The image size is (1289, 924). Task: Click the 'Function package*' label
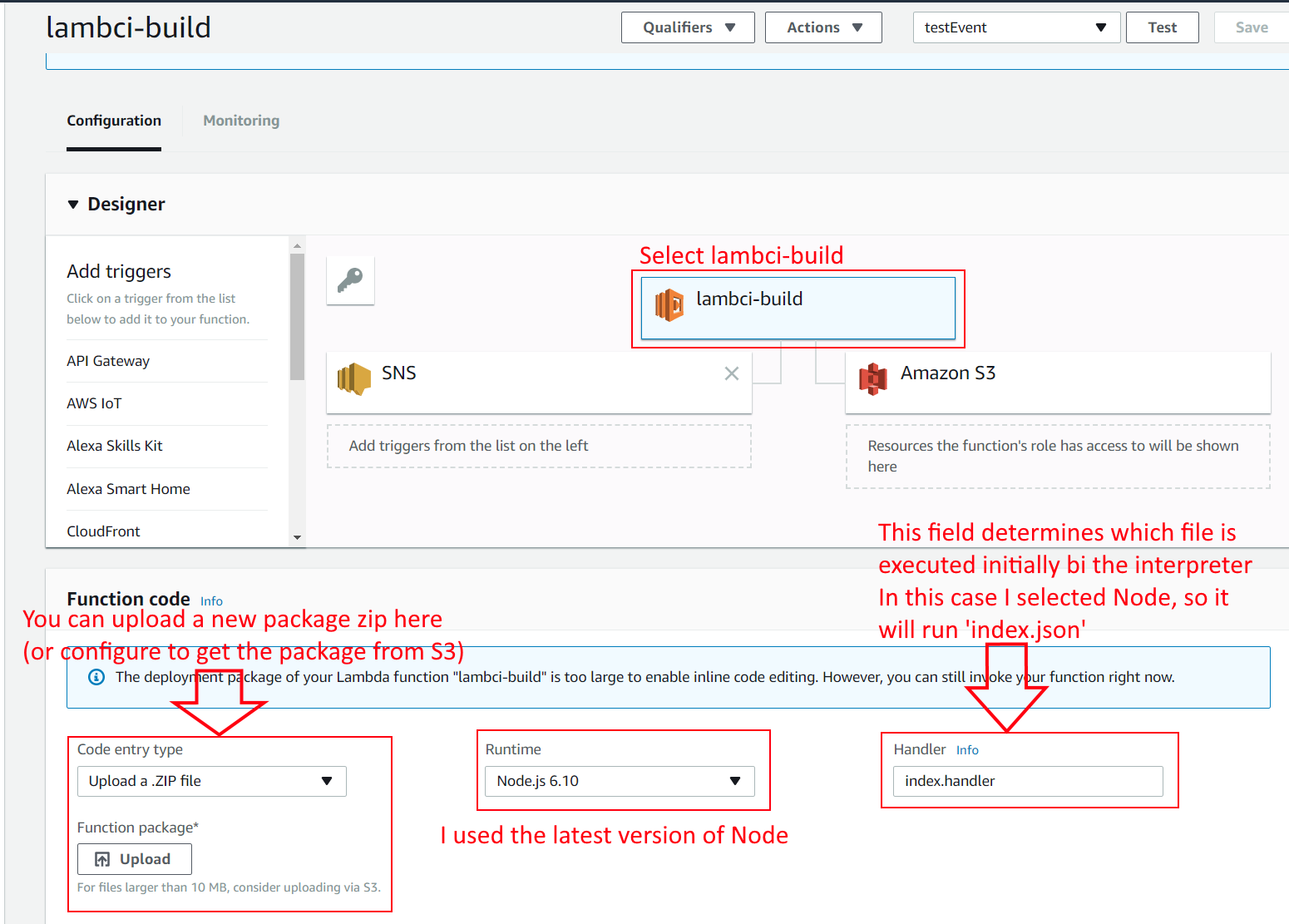pos(138,828)
